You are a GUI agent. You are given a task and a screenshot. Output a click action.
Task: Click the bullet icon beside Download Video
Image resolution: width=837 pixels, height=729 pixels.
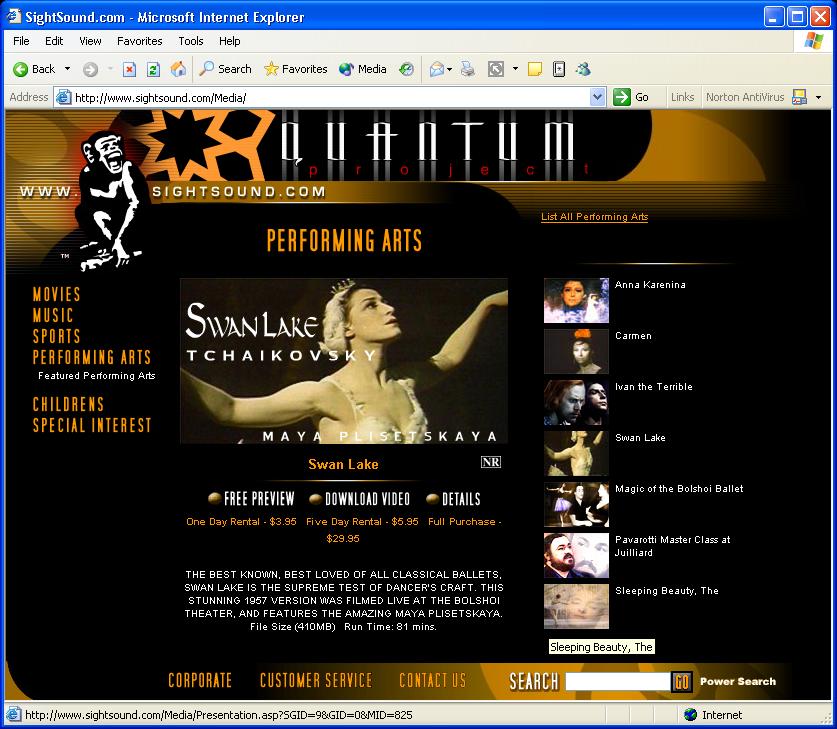click(315, 499)
